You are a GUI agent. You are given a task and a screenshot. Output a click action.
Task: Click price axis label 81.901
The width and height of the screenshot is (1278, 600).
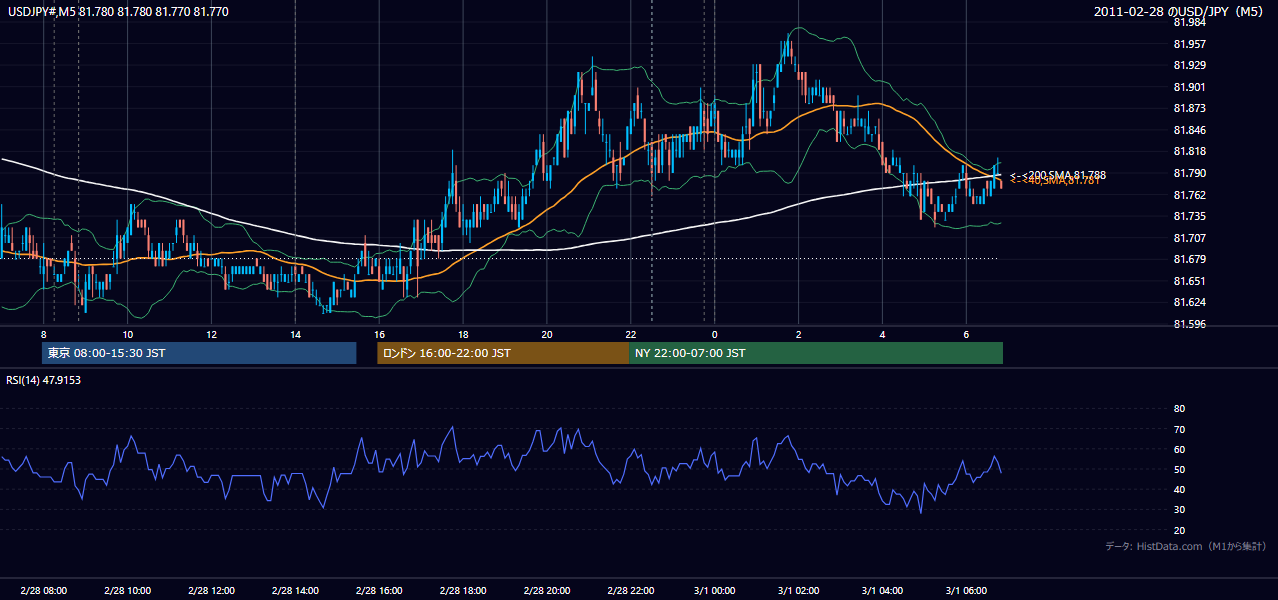1189,87
